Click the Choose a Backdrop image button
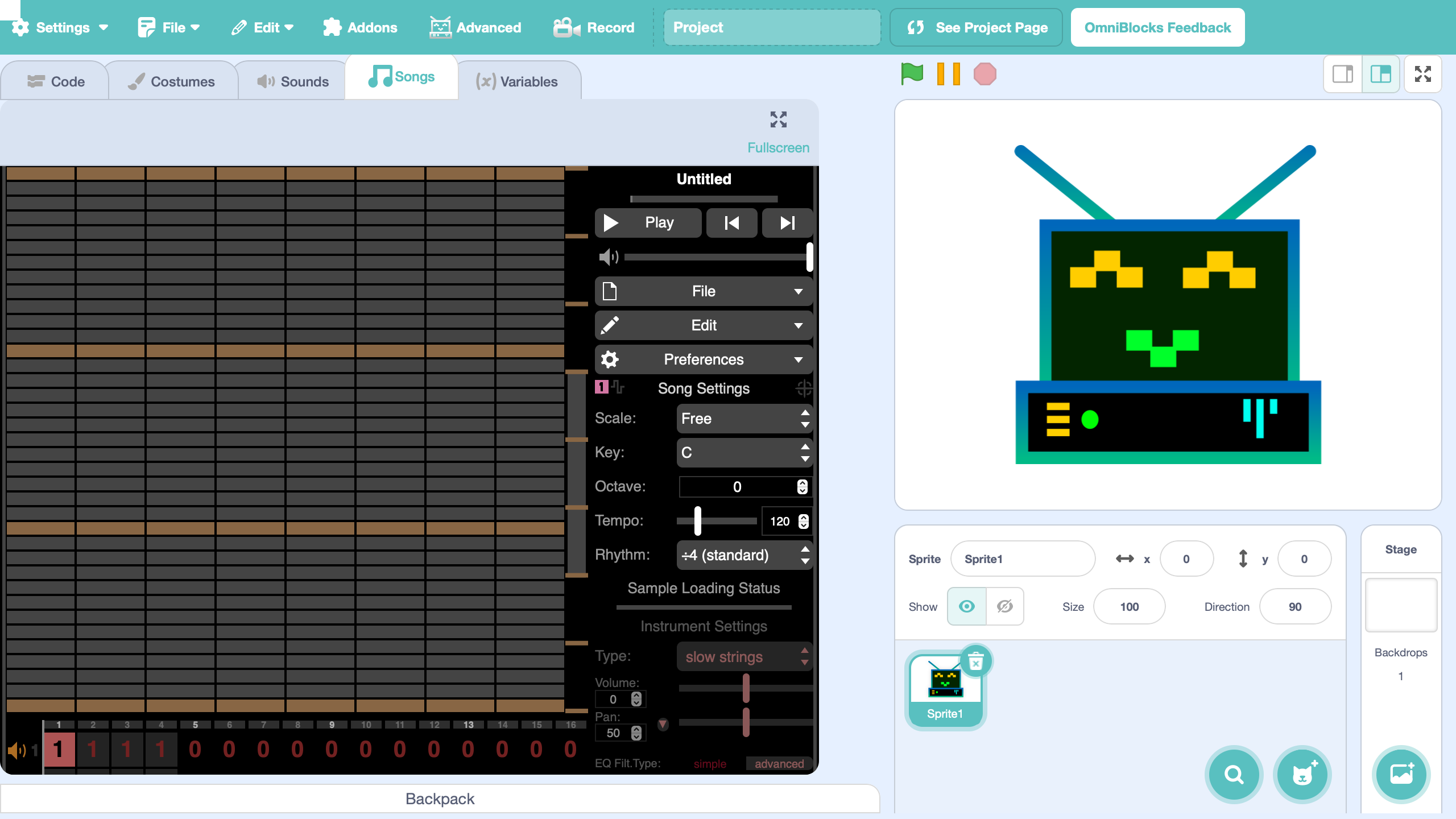The height and width of the screenshot is (819, 1456). tap(1401, 774)
